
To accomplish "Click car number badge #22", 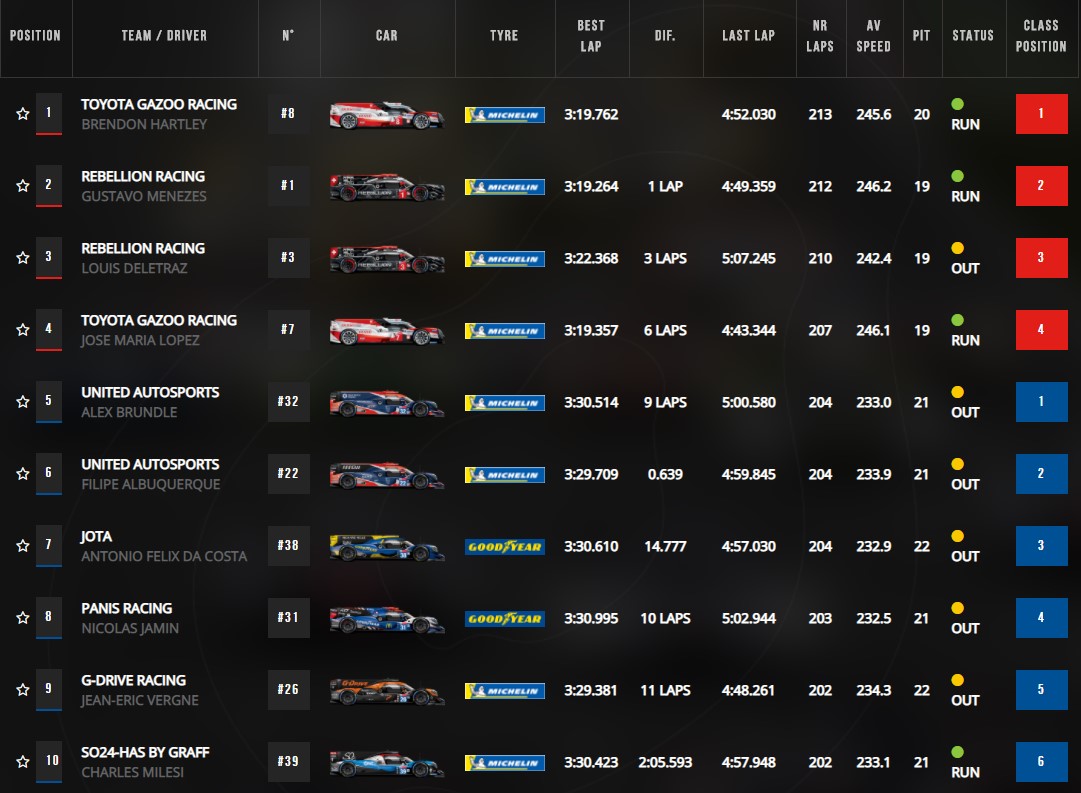I will point(288,473).
